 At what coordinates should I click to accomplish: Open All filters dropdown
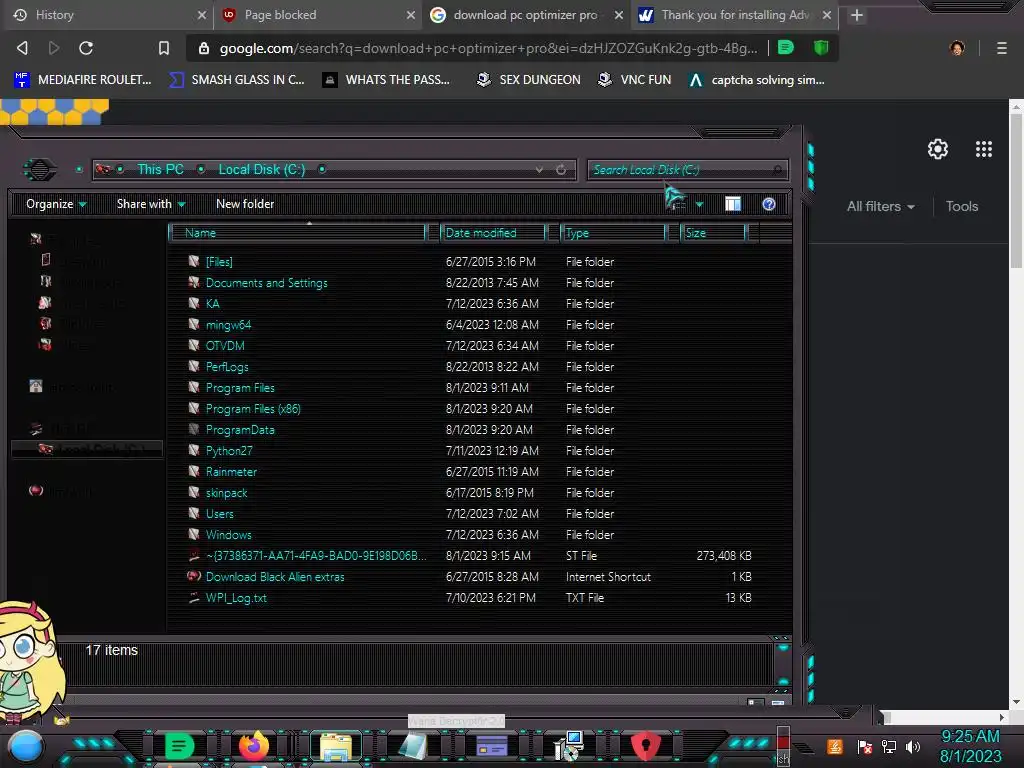pyautogui.click(x=880, y=206)
